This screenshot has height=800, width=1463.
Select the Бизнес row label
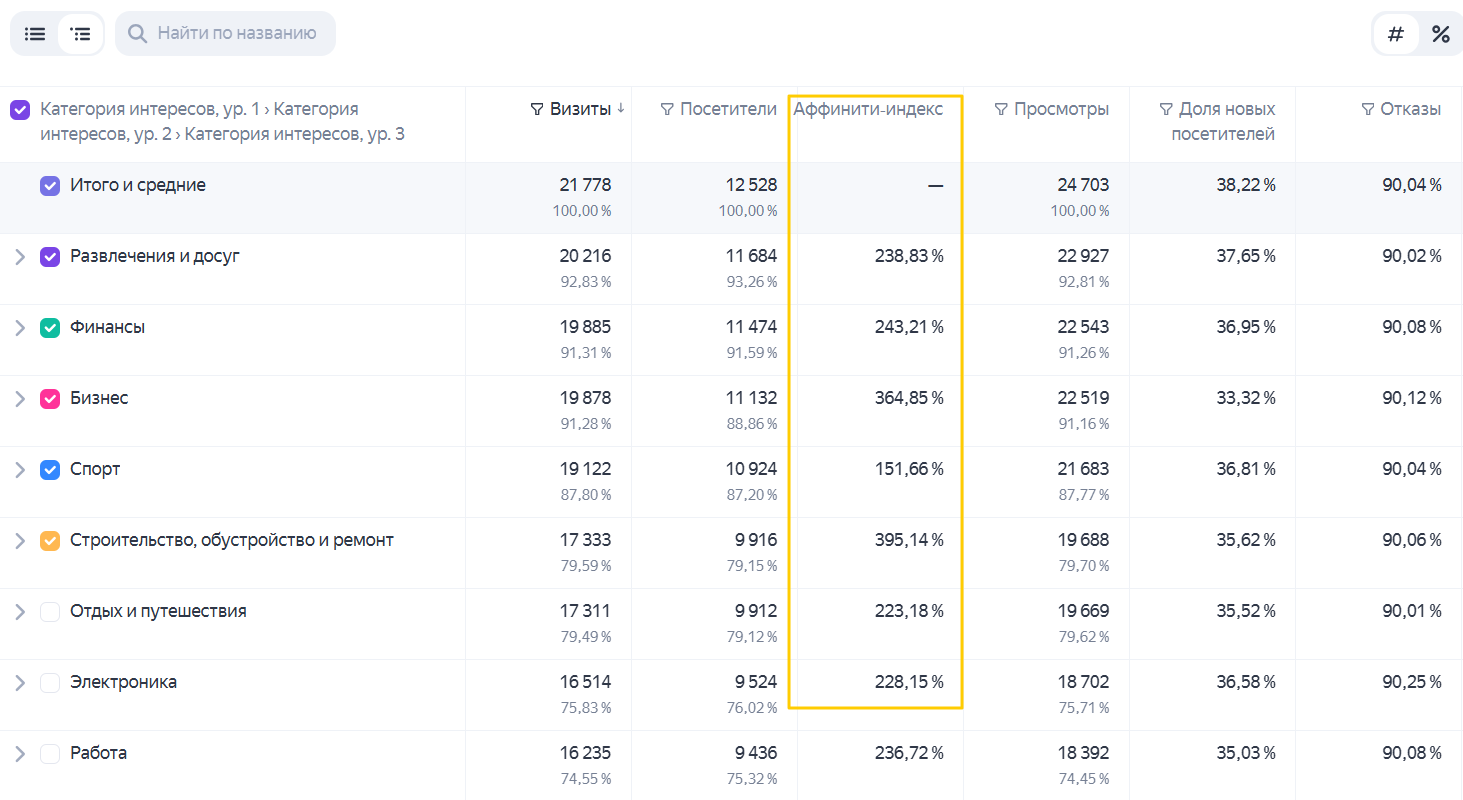coord(99,398)
